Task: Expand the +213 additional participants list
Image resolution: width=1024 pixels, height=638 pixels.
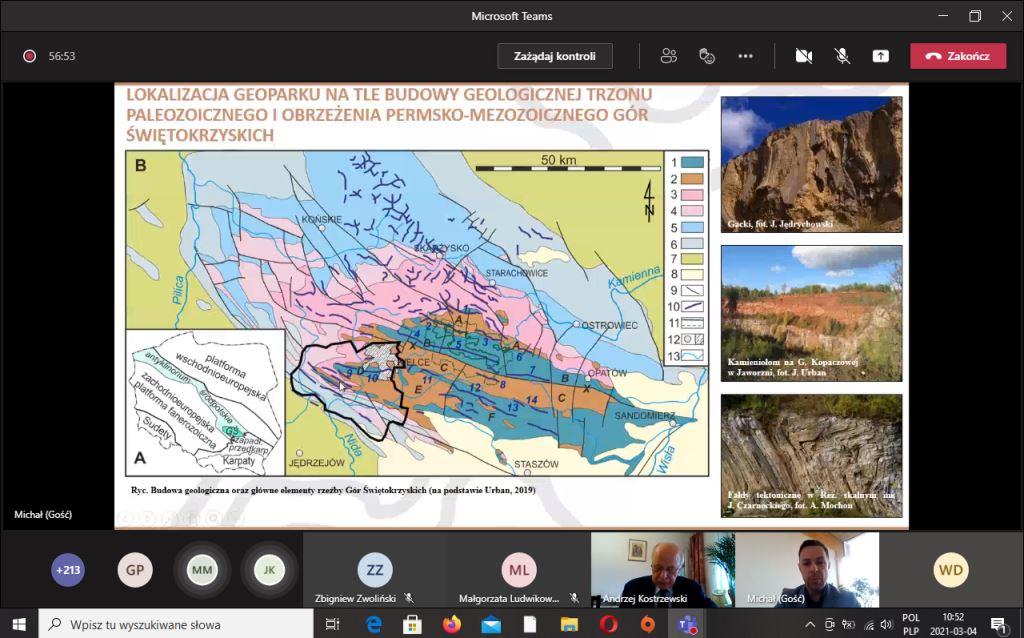Action: 68,570
